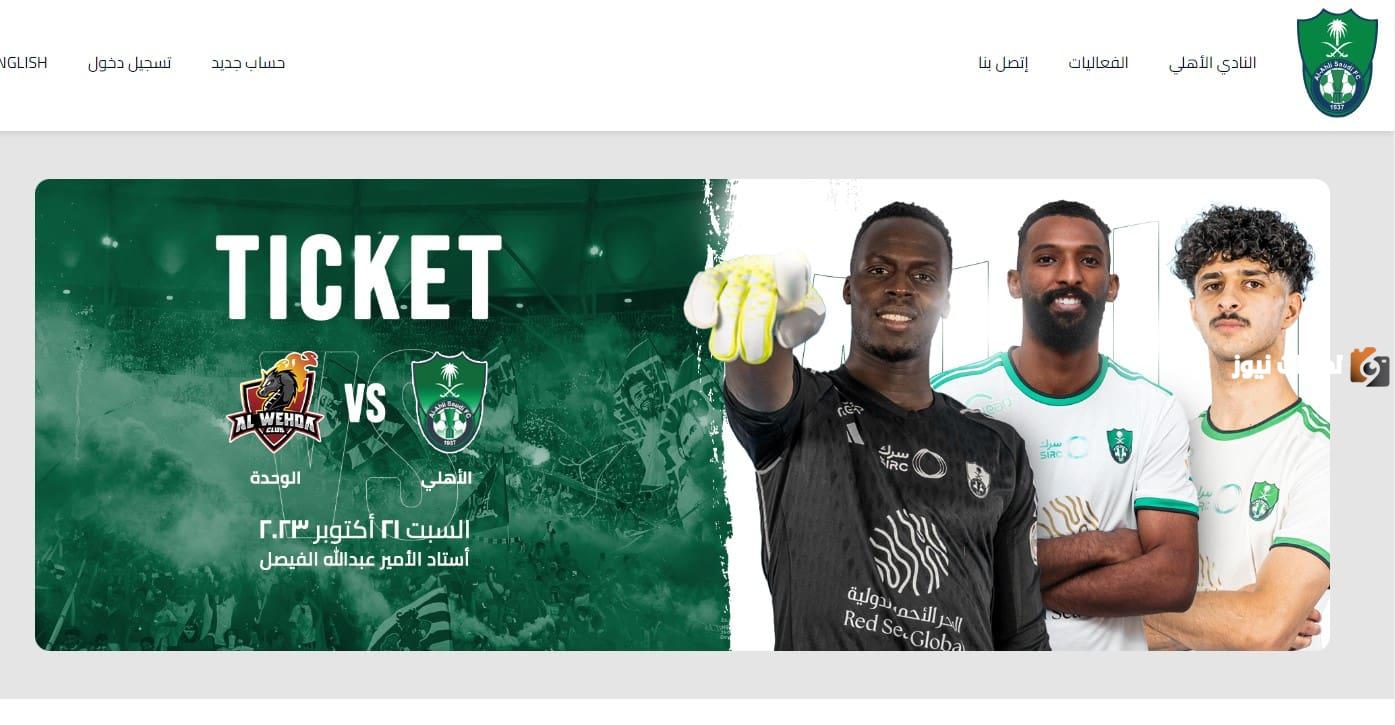1395x725 pixels.
Task: Open the إتصل بنا contact page
Action: (x=1003, y=63)
